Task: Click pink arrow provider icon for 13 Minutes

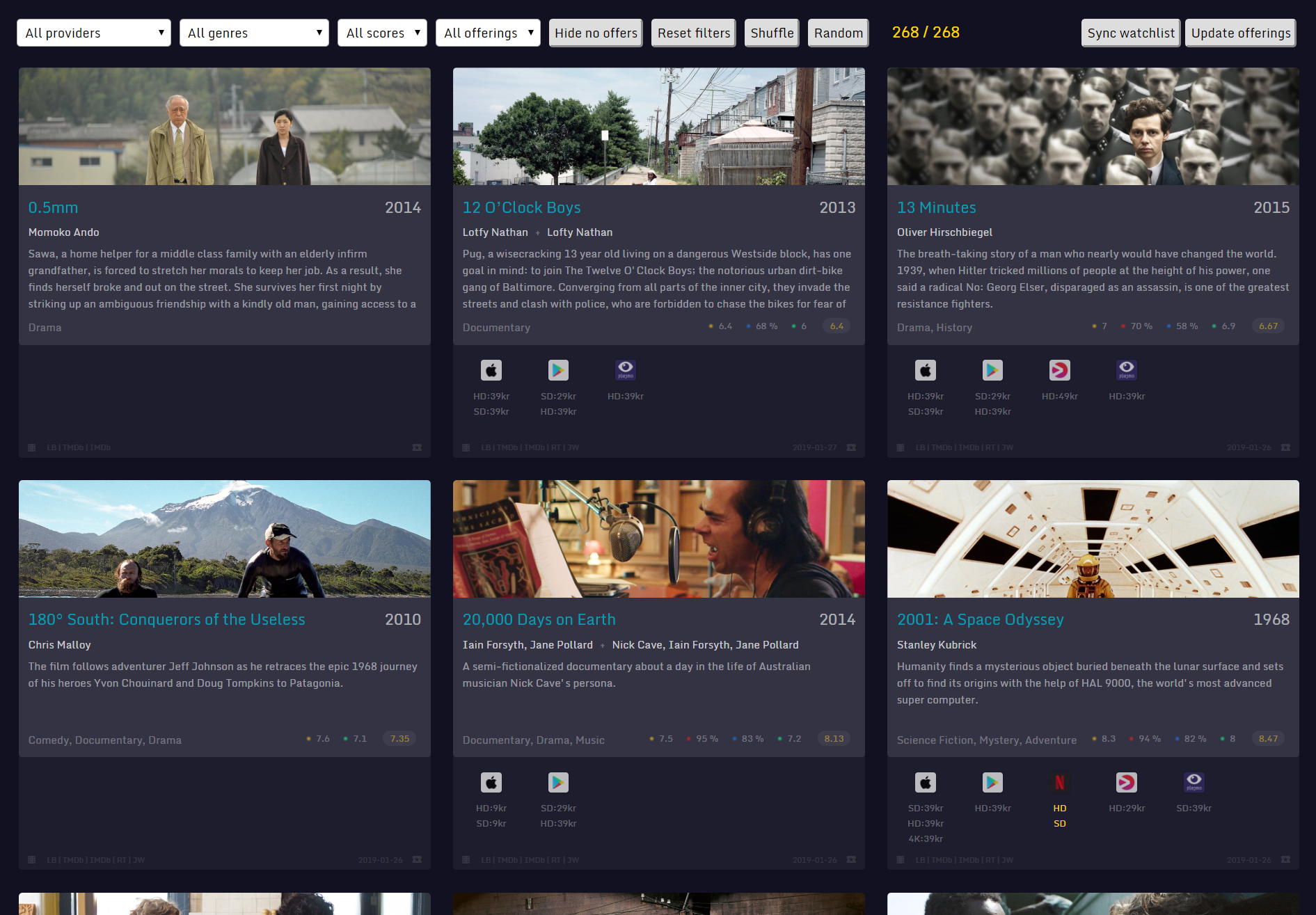Action: click(x=1060, y=370)
